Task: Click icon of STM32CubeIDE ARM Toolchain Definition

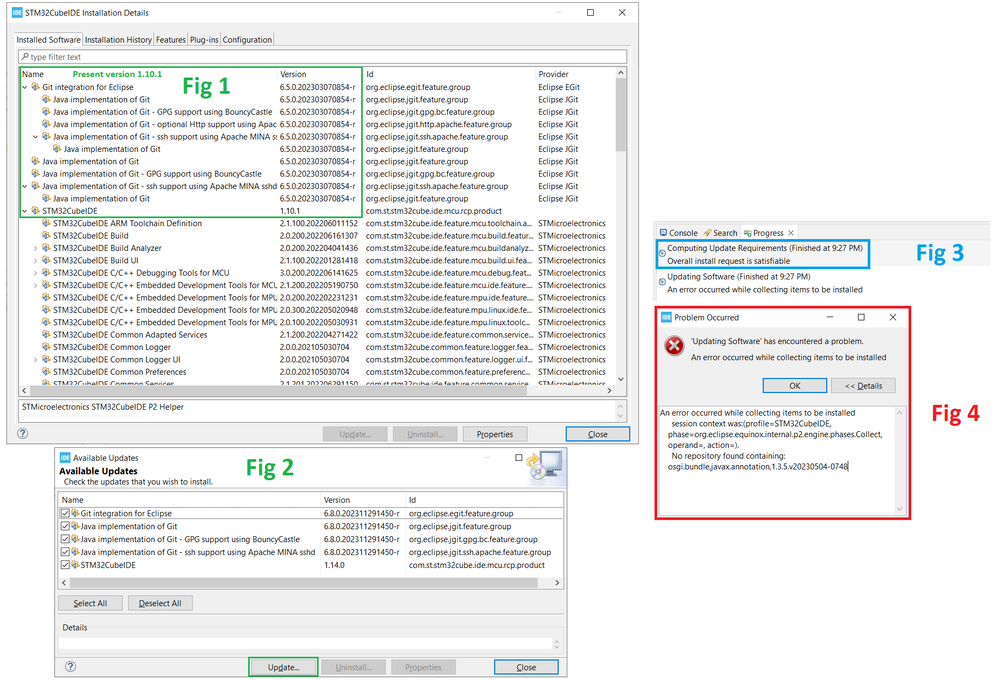Action: click(x=47, y=223)
